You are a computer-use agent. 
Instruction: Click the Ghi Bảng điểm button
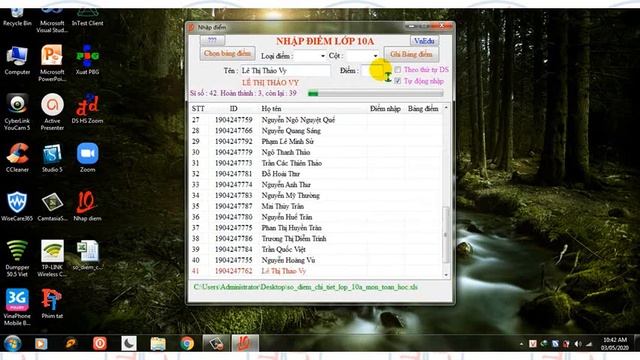411,54
